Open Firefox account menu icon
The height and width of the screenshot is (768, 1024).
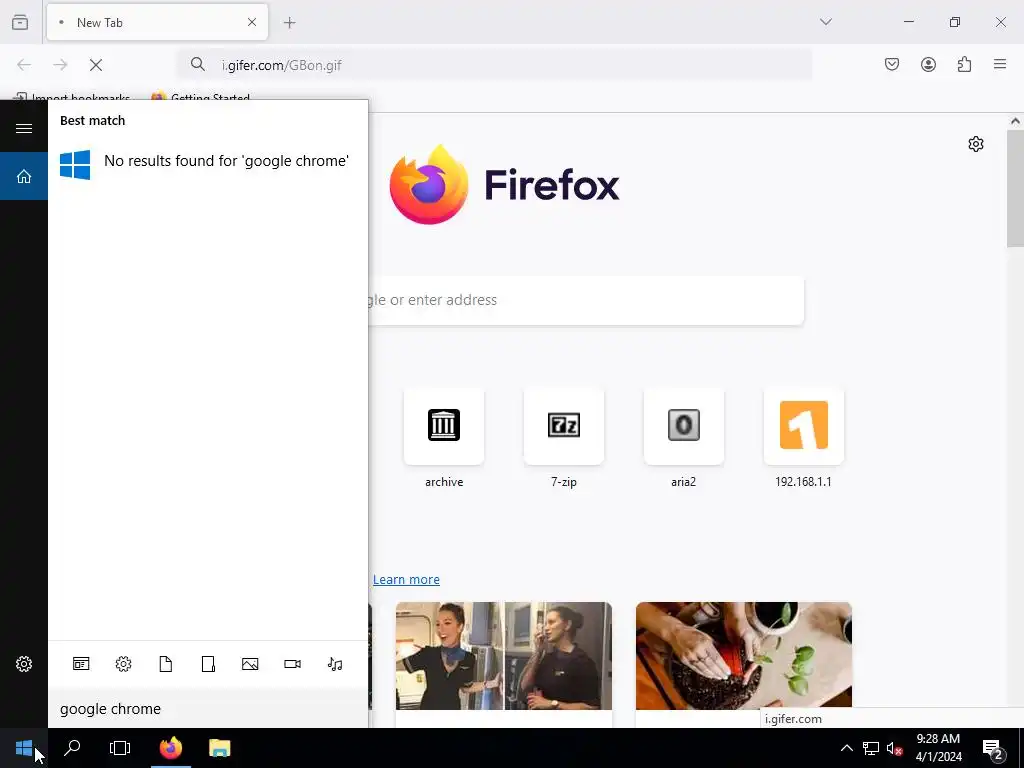pos(928,64)
